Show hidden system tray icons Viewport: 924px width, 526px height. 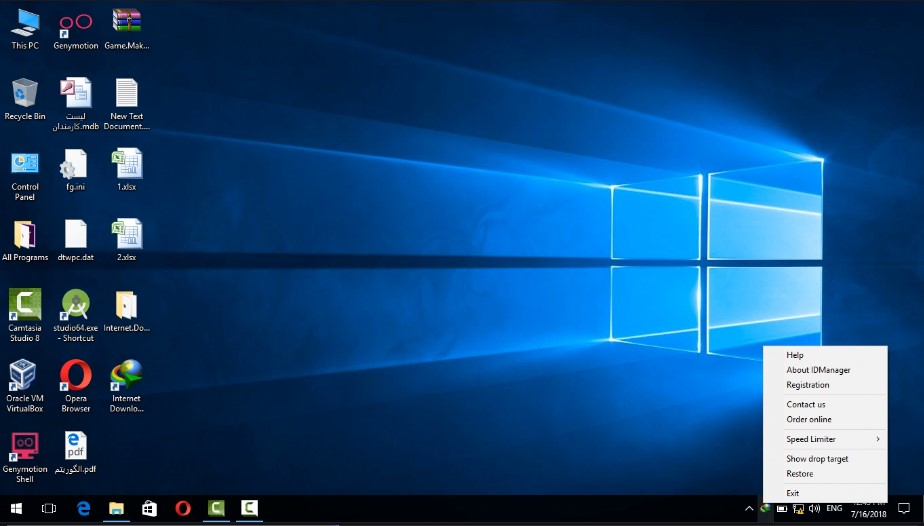[749, 509]
